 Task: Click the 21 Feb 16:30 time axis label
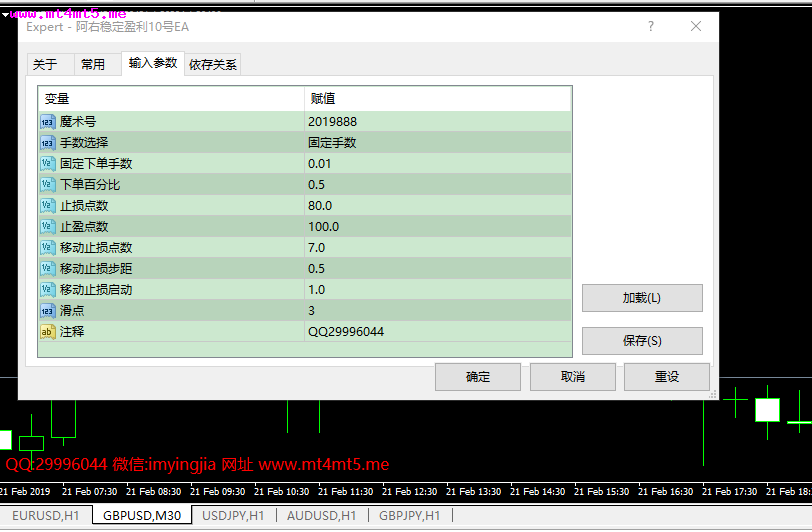665,492
